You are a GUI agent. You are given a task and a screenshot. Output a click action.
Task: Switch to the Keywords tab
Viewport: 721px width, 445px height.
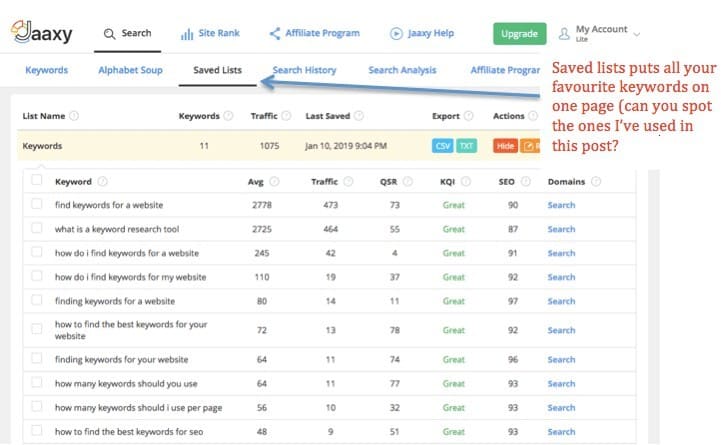click(x=46, y=70)
